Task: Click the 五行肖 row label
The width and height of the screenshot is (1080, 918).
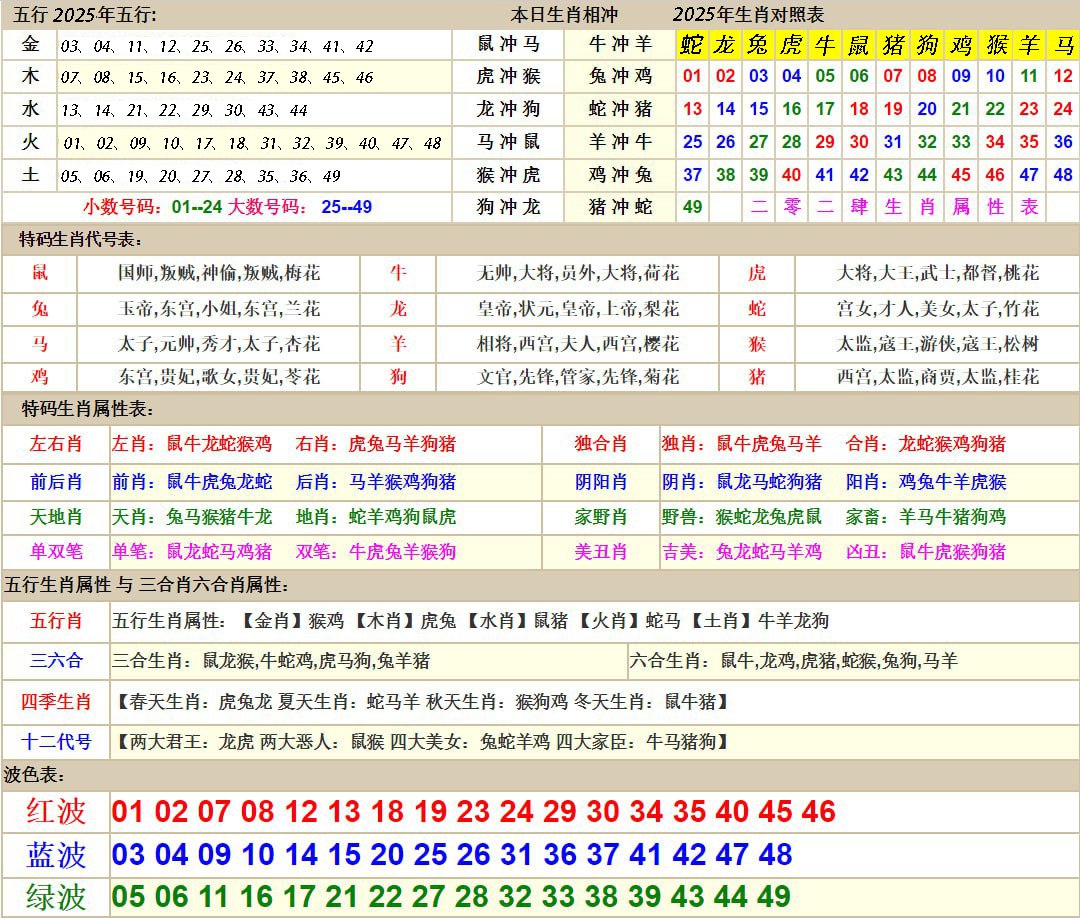Action: 56,621
